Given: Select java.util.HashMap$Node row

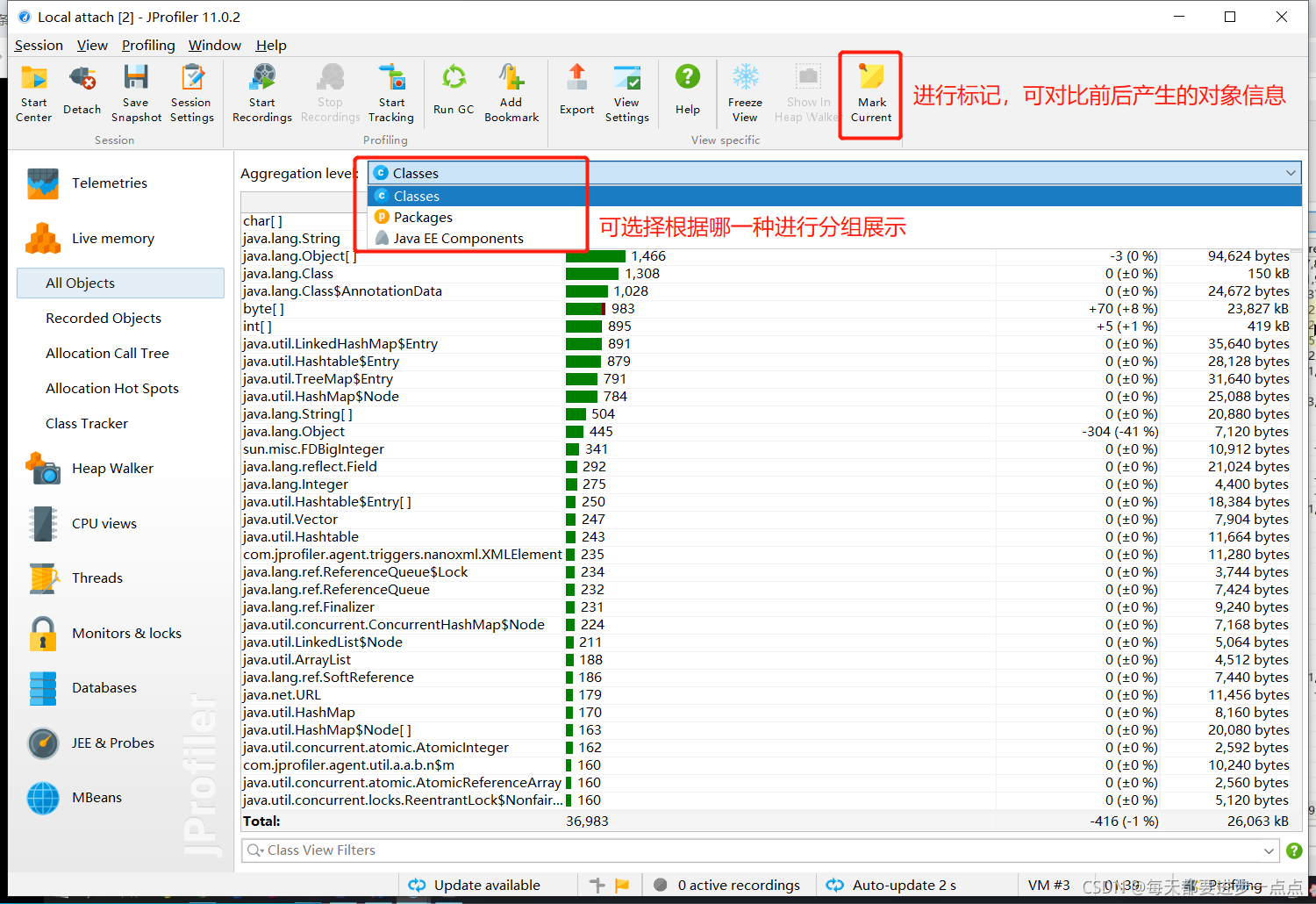Looking at the screenshot, I should 770,397.
